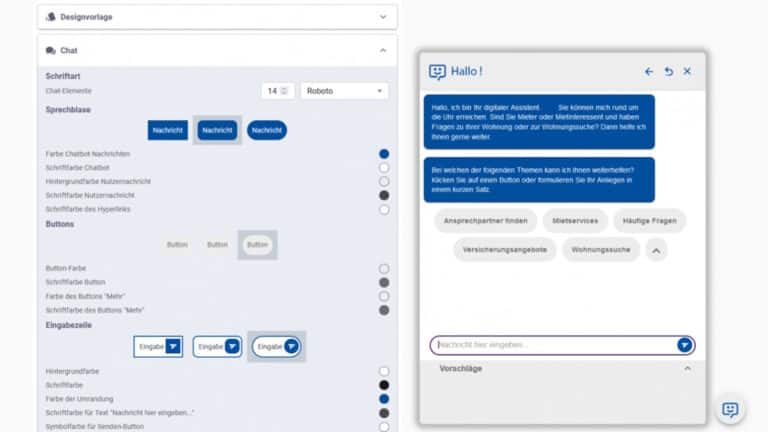Click the Sprechblase heading
This screenshot has width=768, height=432.
click(68, 110)
